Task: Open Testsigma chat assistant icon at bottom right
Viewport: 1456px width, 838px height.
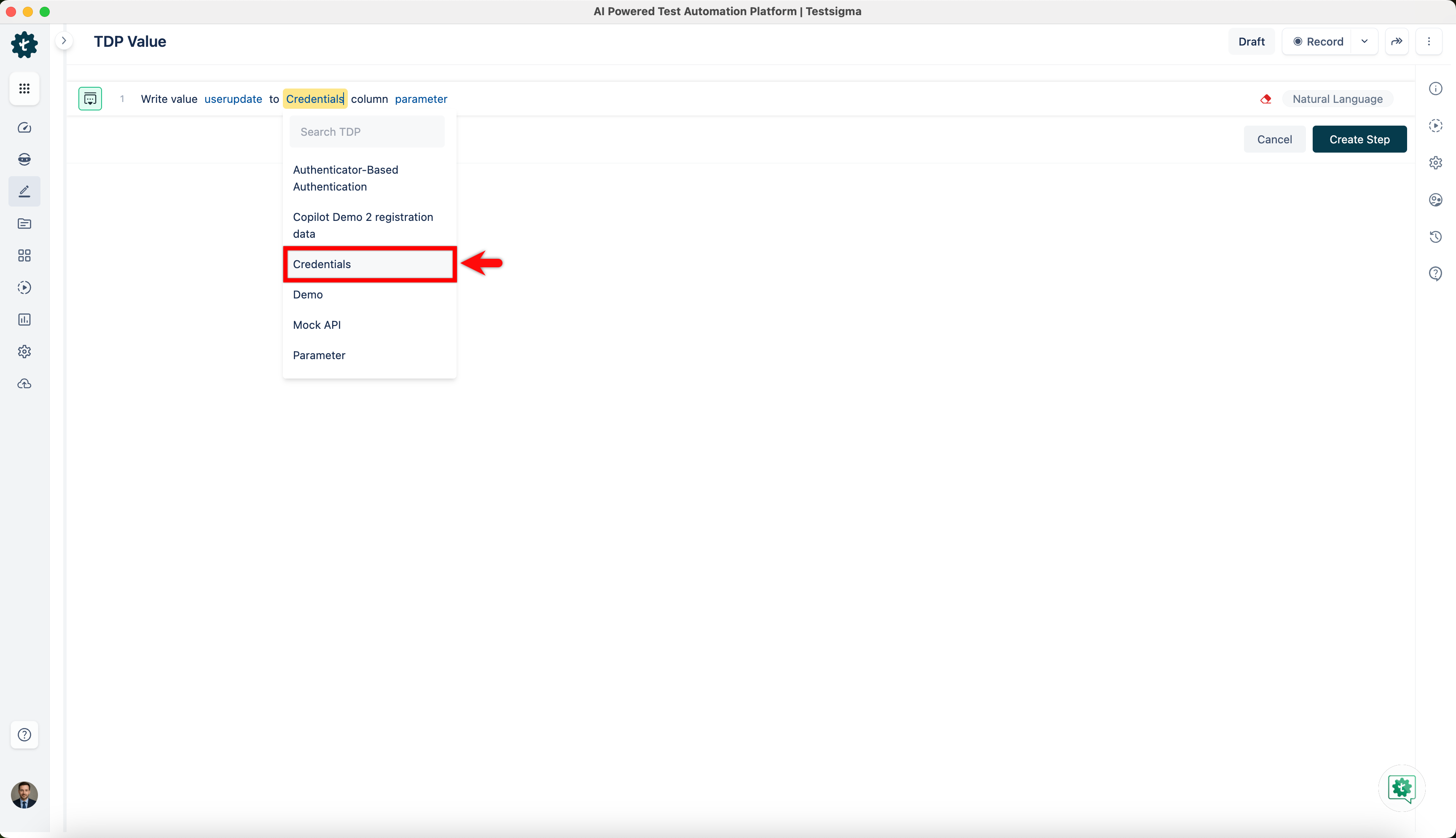Action: pyautogui.click(x=1401, y=788)
